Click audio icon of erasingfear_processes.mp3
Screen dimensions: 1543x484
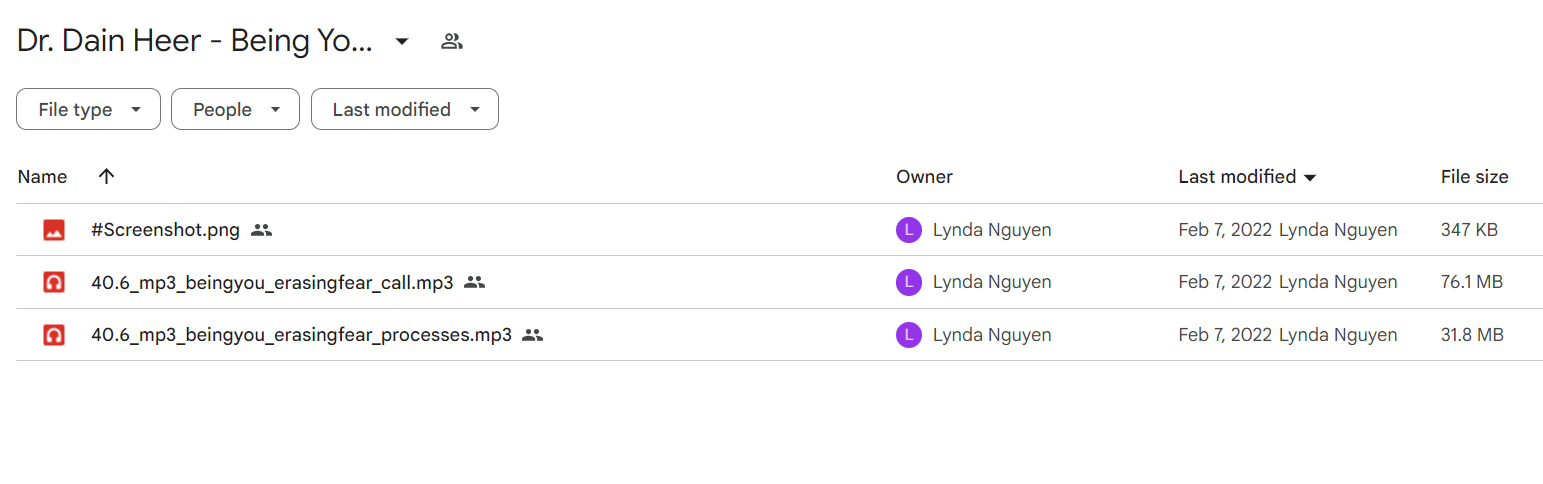pos(54,335)
